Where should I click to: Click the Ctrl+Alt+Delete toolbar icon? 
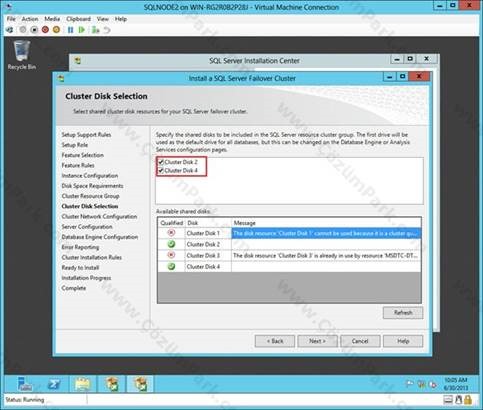10,30
